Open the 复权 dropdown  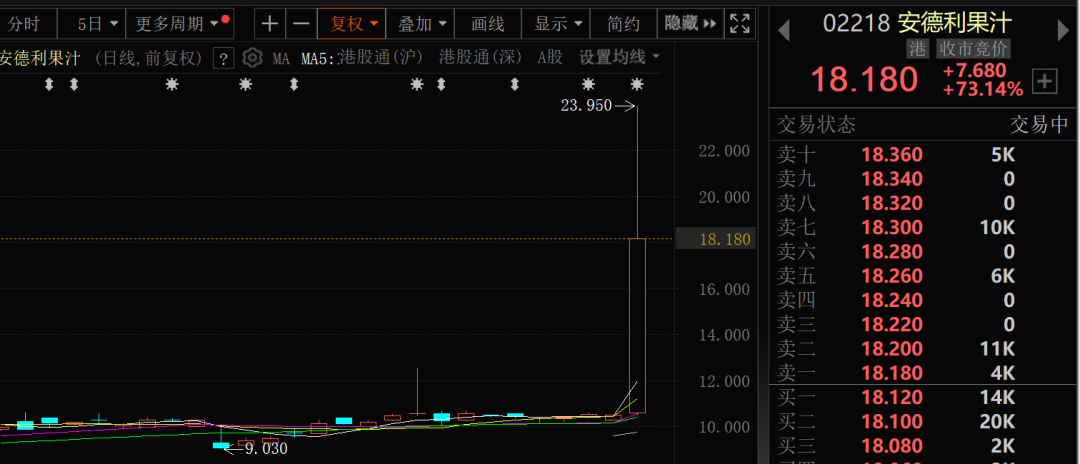354,23
